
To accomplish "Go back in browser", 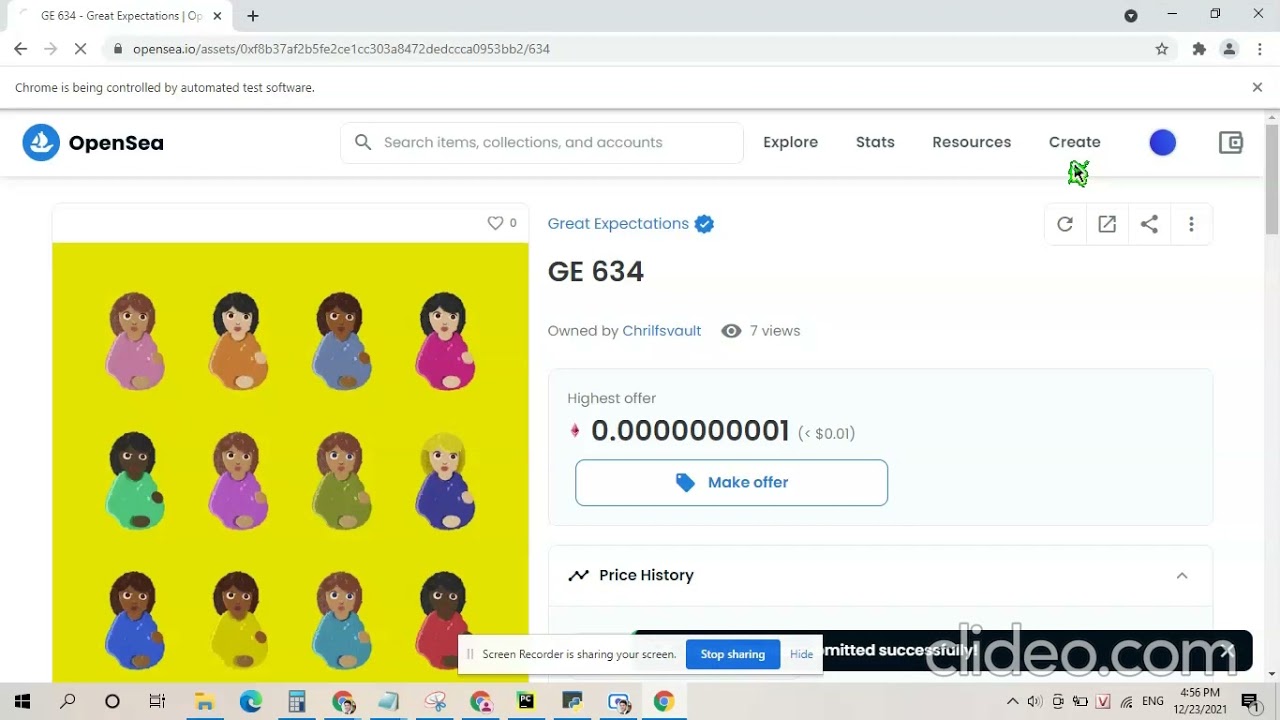I will click(21, 49).
